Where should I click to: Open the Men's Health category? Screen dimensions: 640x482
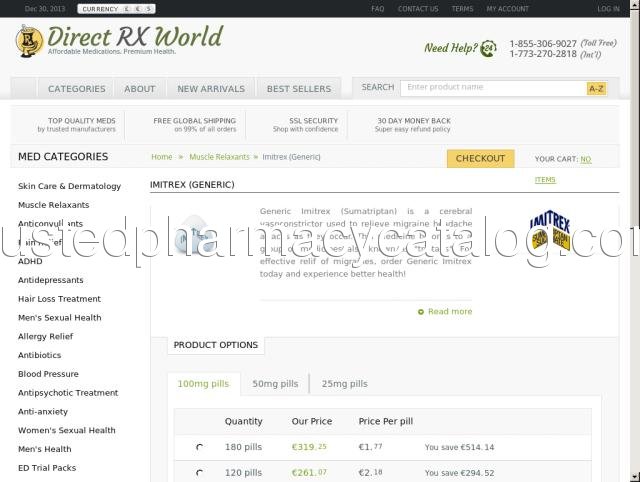click(x=44, y=449)
